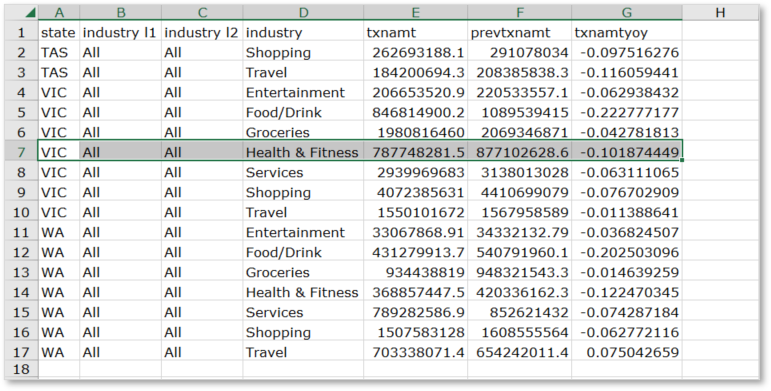Select cell with value 2069346871
The height and width of the screenshot is (391, 771).
point(519,132)
